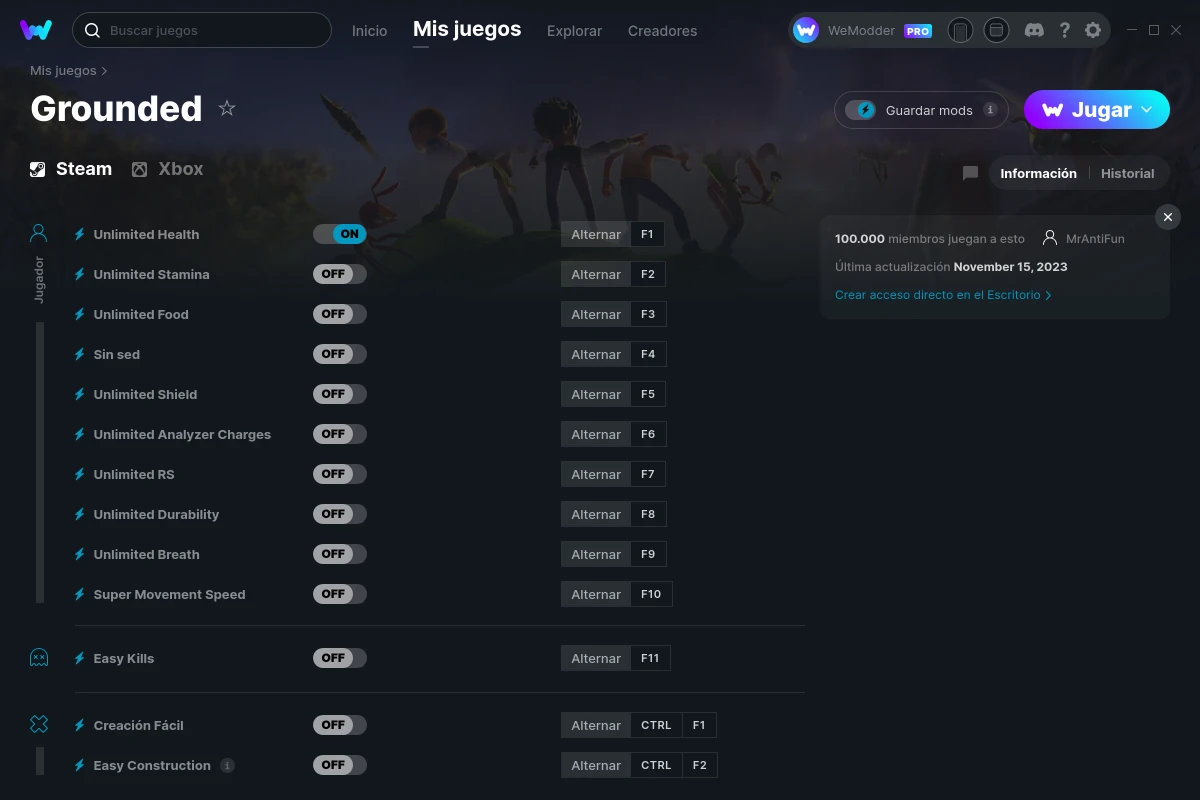Click Alternar for Unlimited Breath

596,554
